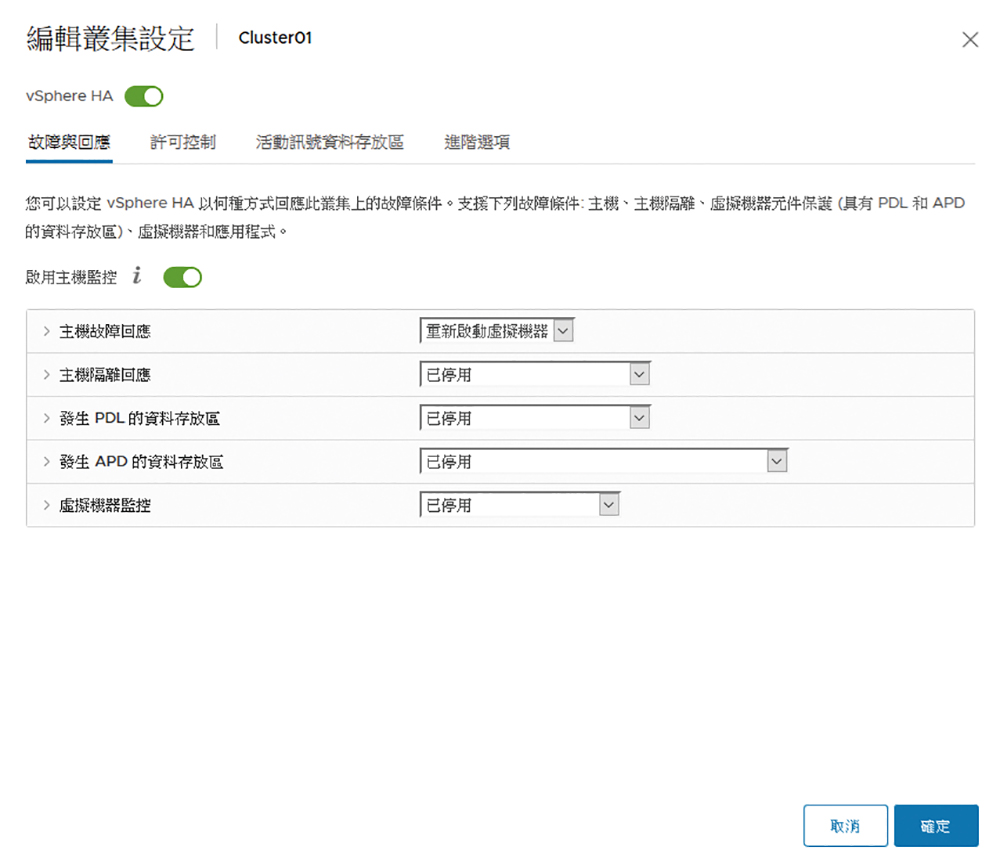Open 主機故障回應 dropdown showing 重新啟動虛擬機器
The height and width of the screenshot is (861, 1000).
coord(497,330)
